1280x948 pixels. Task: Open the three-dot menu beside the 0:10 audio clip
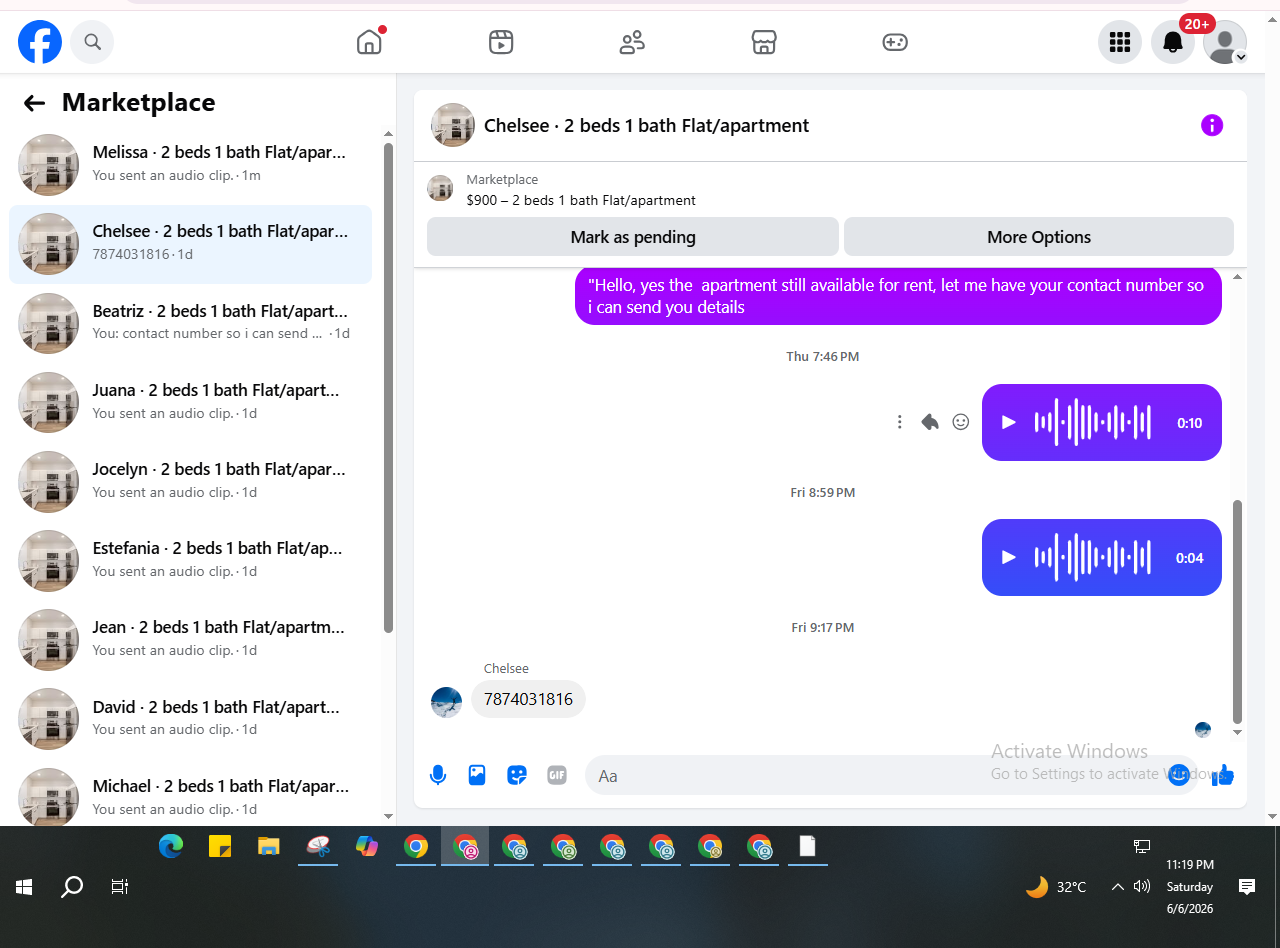click(900, 422)
